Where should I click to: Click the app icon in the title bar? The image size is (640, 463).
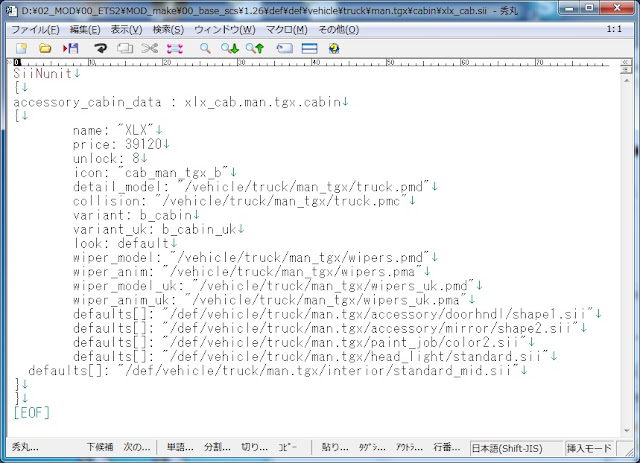click(12, 10)
